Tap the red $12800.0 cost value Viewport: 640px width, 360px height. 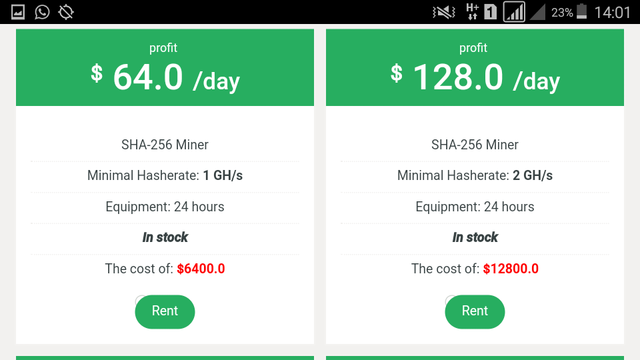[511, 269]
